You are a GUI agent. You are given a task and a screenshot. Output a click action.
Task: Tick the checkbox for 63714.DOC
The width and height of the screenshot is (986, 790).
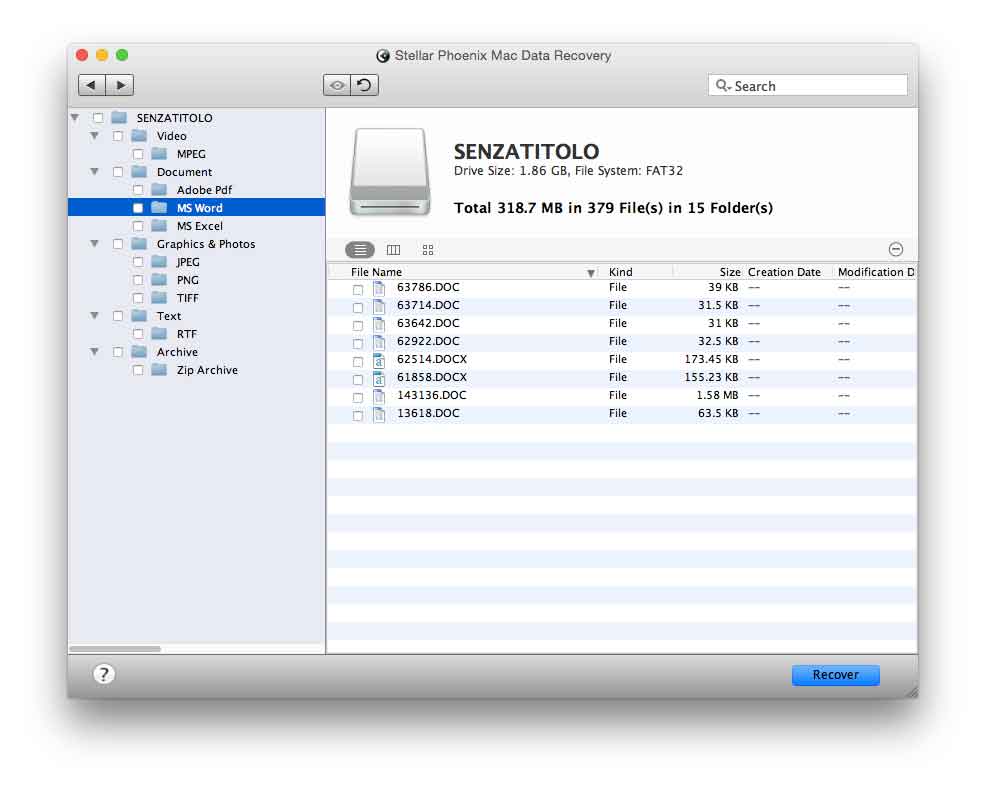tap(358, 308)
